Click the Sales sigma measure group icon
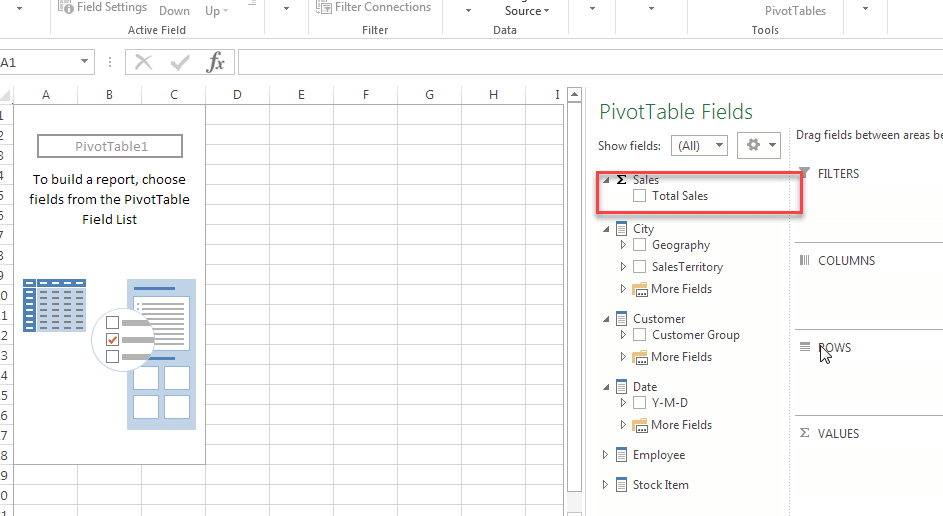This screenshot has height=516, width=943. pyautogui.click(x=621, y=180)
